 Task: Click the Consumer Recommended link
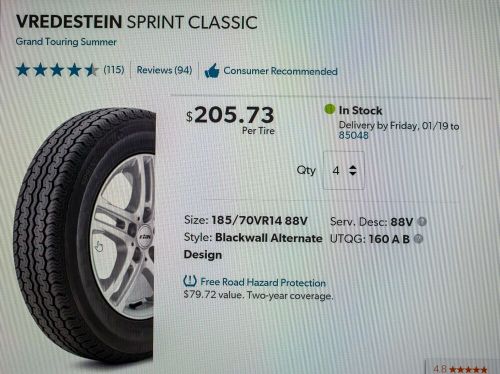[x=280, y=71]
